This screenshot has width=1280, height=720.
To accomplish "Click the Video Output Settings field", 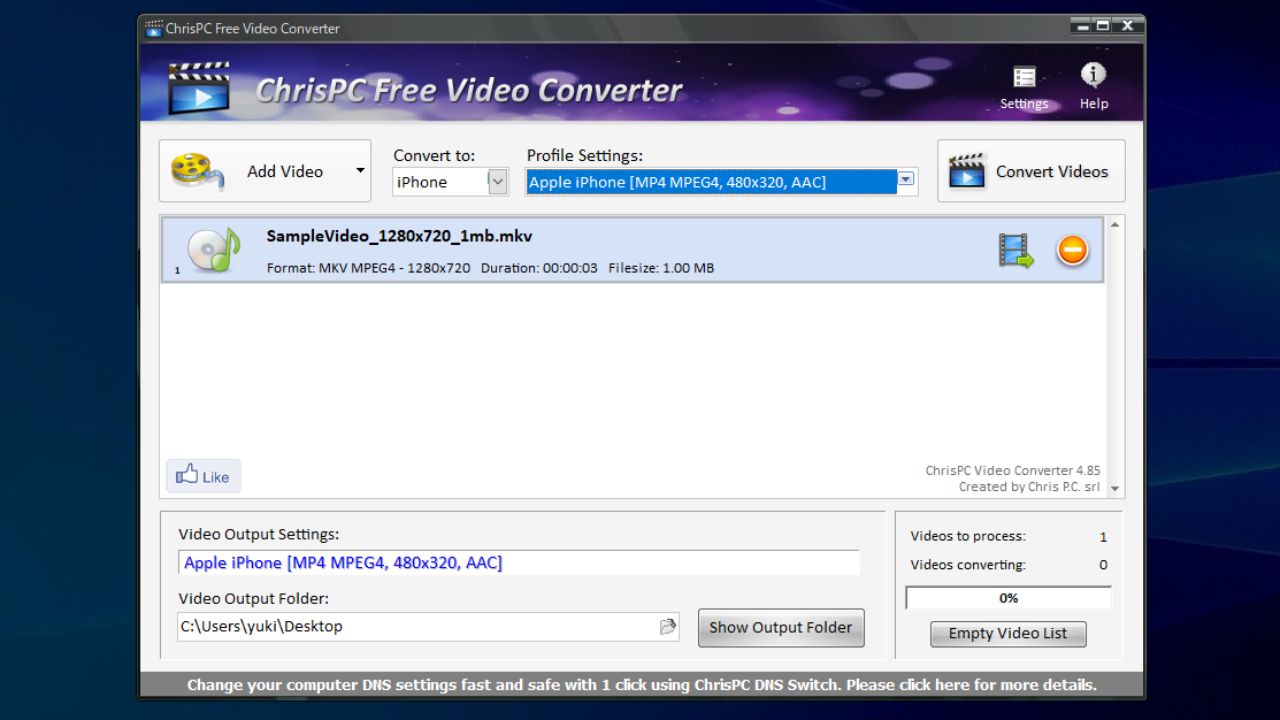I will point(519,563).
